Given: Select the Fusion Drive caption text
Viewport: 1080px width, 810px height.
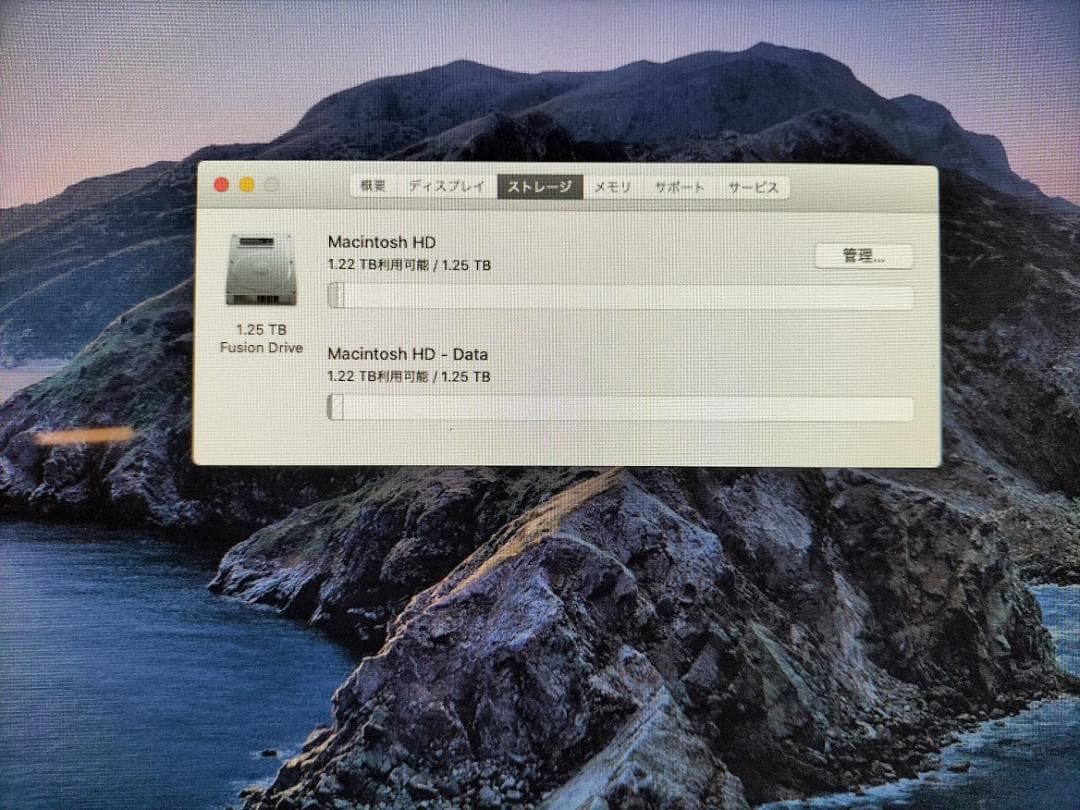Looking at the screenshot, I should click(261, 339).
